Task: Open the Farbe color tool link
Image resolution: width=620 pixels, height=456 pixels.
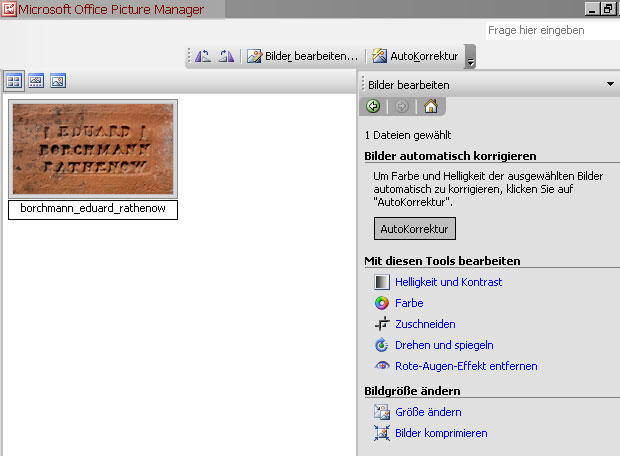Action: 409,303
